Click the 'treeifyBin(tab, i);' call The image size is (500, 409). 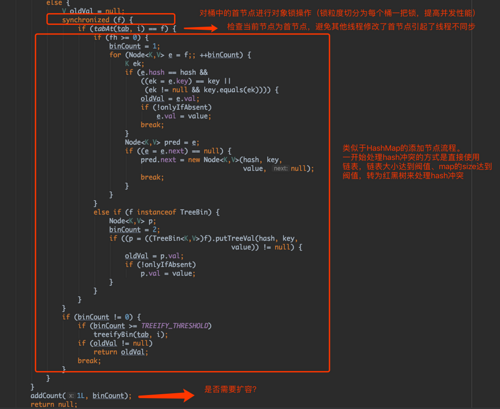[x=131, y=334]
